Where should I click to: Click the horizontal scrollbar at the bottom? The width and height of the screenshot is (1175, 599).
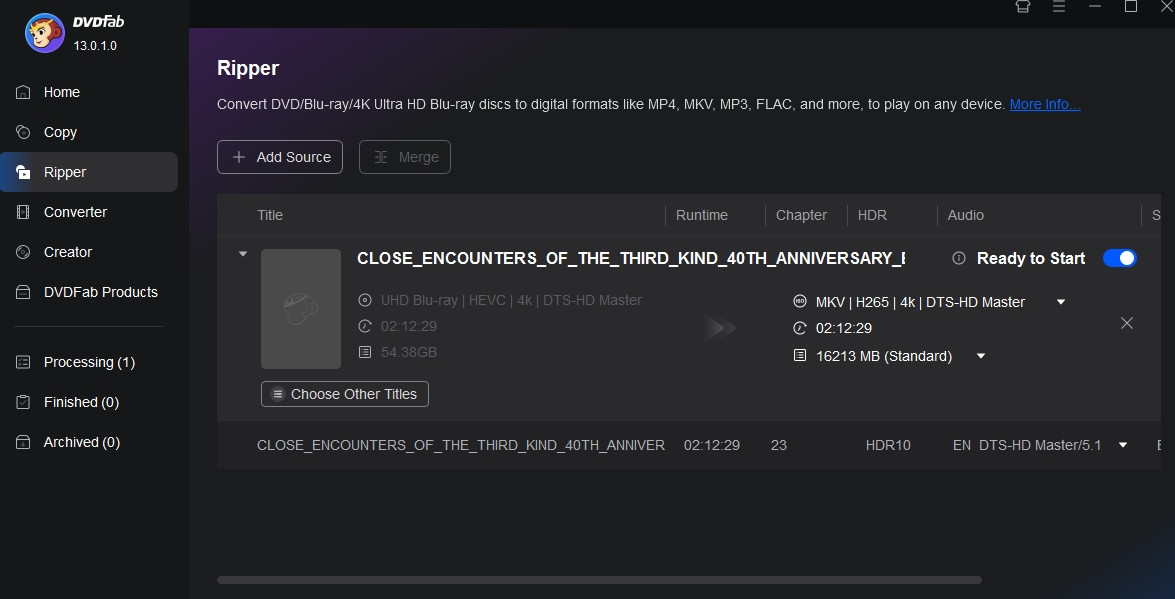pyautogui.click(x=599, y=580)
